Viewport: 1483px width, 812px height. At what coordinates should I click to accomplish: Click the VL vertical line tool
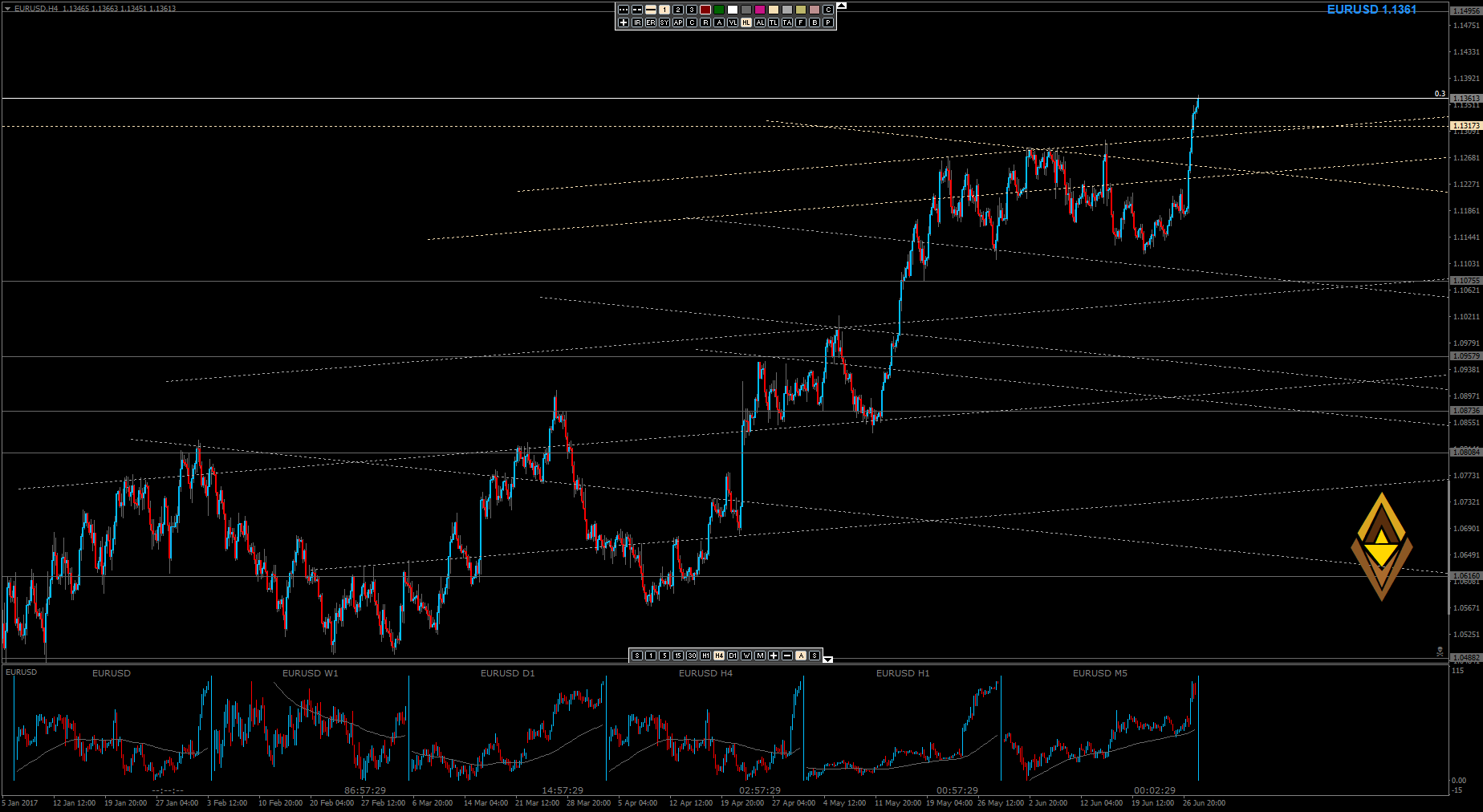[733, 22]
